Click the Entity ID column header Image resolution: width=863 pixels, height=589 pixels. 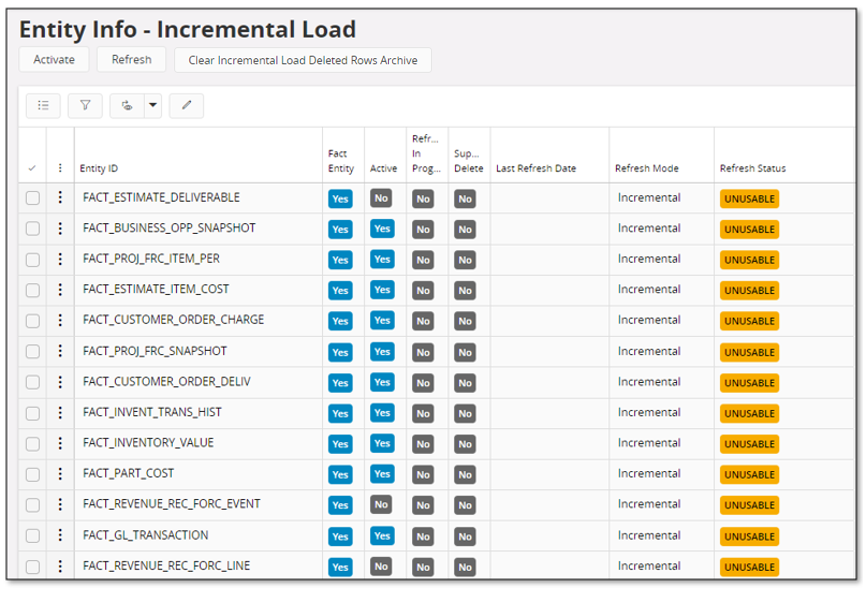100,168
